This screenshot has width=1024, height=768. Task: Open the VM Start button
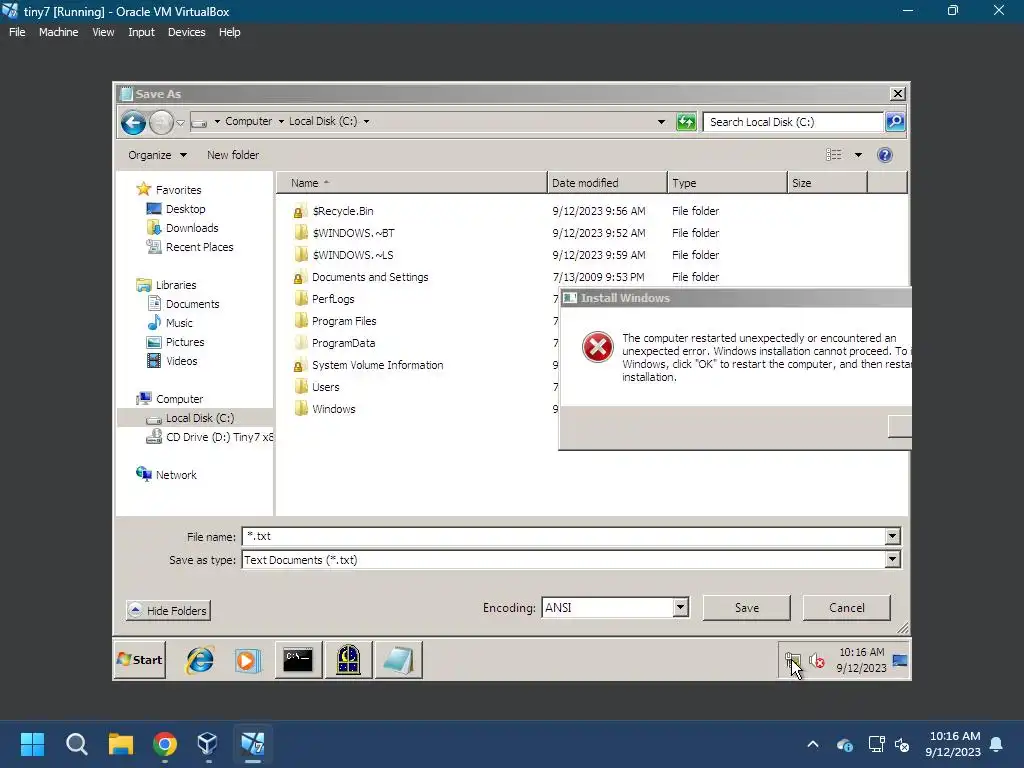click(140, 660)
